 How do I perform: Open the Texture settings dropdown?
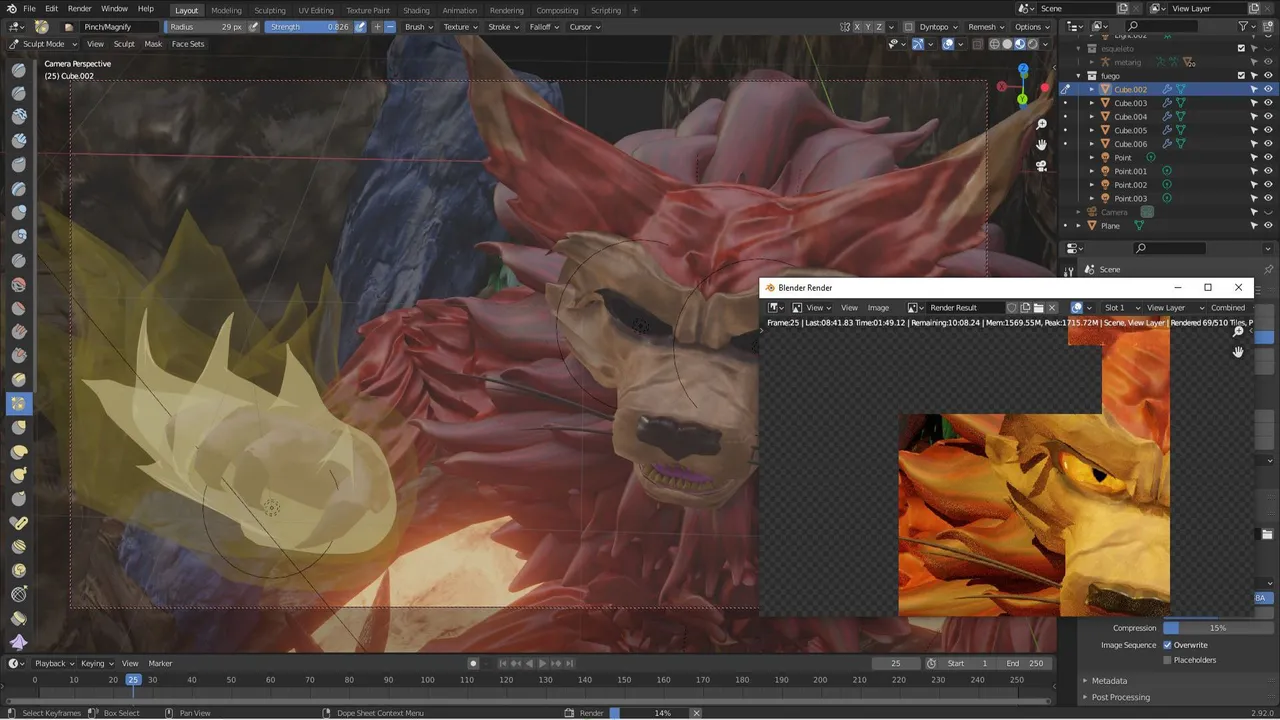[x=461, y=27]
